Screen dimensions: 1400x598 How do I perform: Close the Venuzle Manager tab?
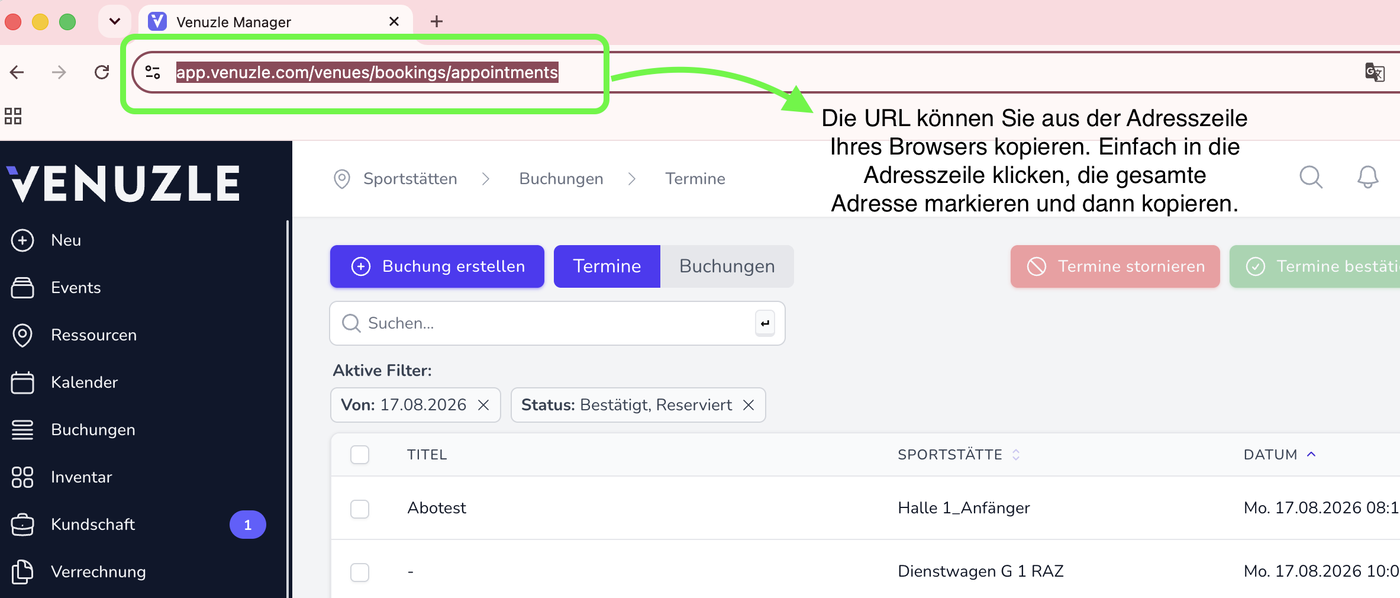(x=394, y=21)
